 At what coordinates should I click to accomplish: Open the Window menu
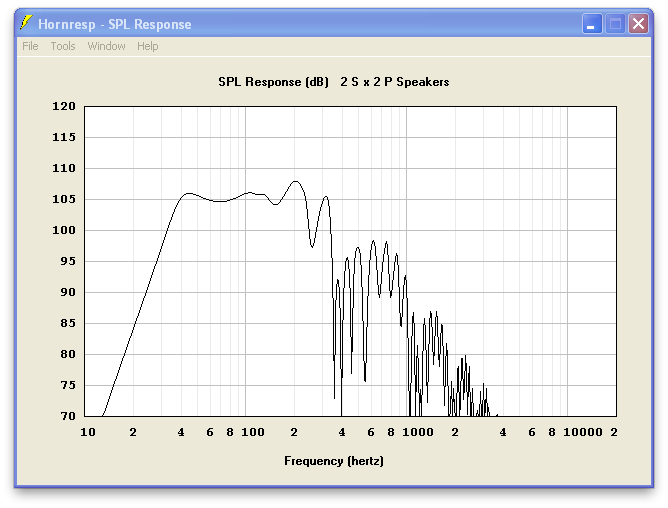coord(106,46)
